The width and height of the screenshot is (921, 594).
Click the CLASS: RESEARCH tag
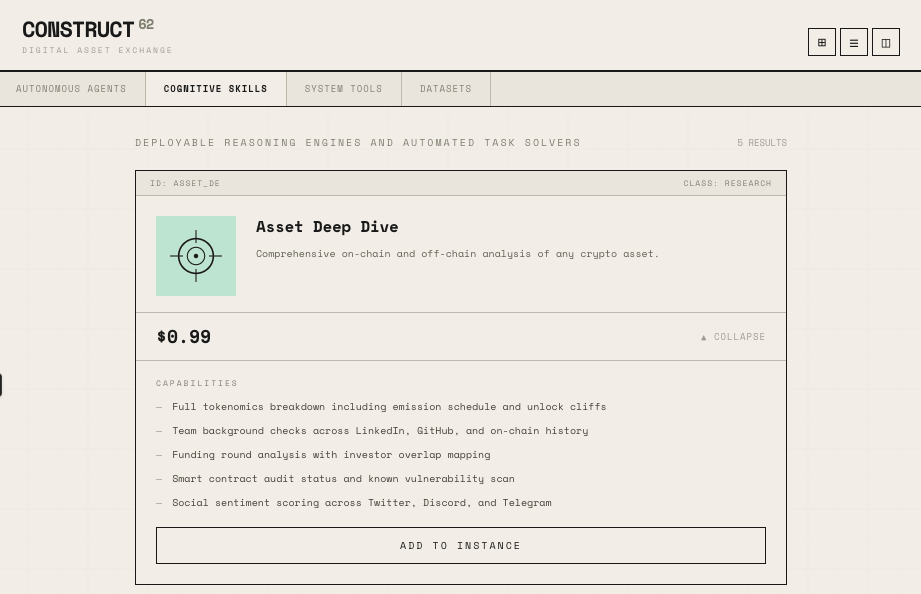pyautogui.click(x=727, y=183)
